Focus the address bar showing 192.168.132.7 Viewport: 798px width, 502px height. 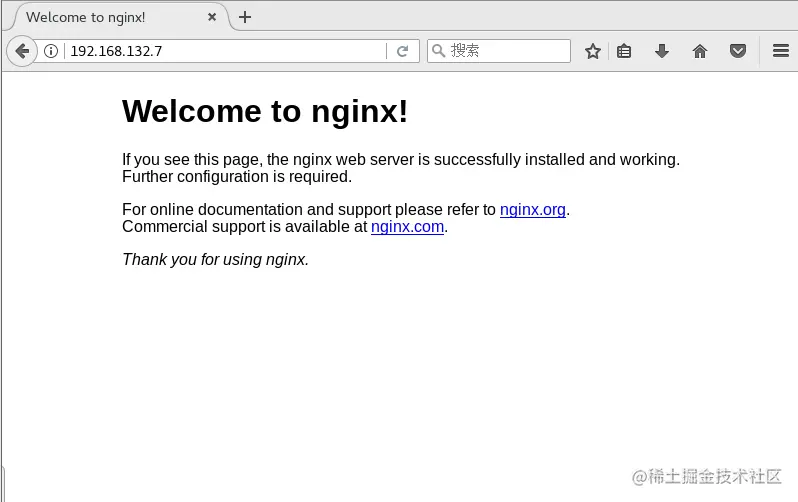(x=226, y=51)
